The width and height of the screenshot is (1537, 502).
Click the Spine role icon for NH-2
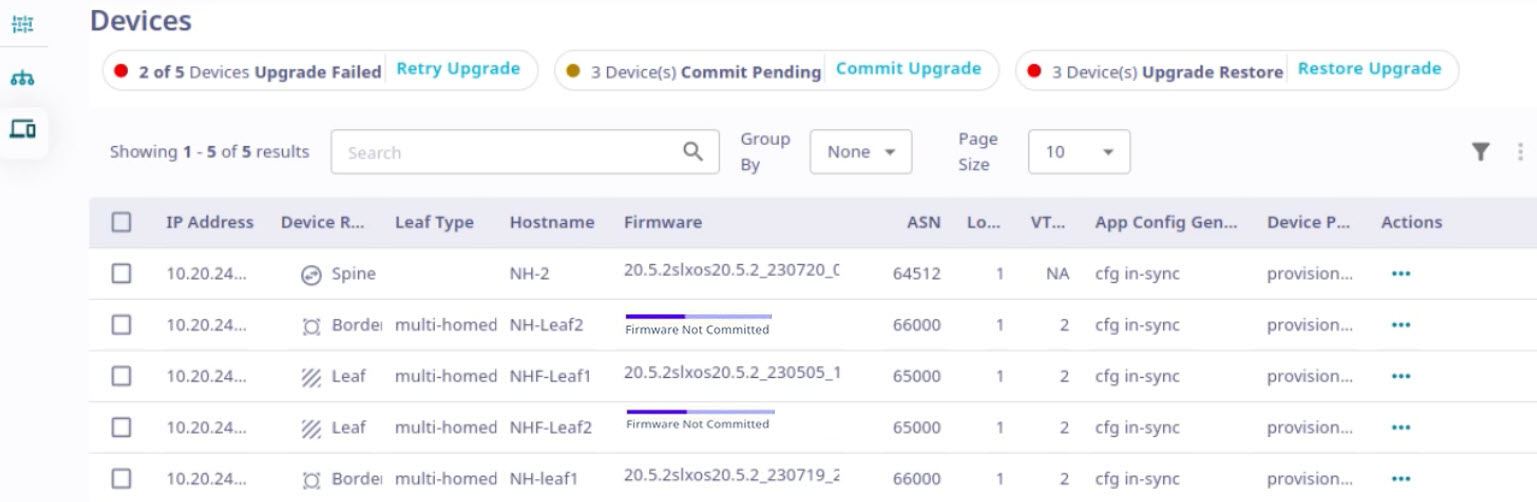click(x=311, y=275)
